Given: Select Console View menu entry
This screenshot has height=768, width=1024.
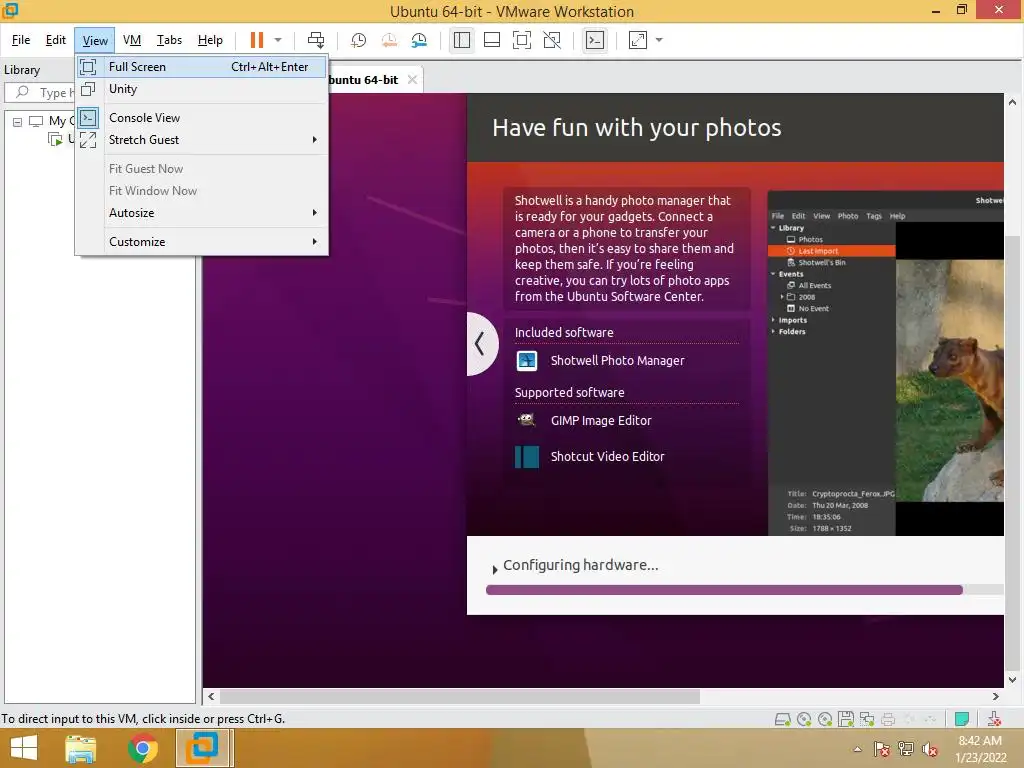Looking at the screenshot, I should click(202, 118).
